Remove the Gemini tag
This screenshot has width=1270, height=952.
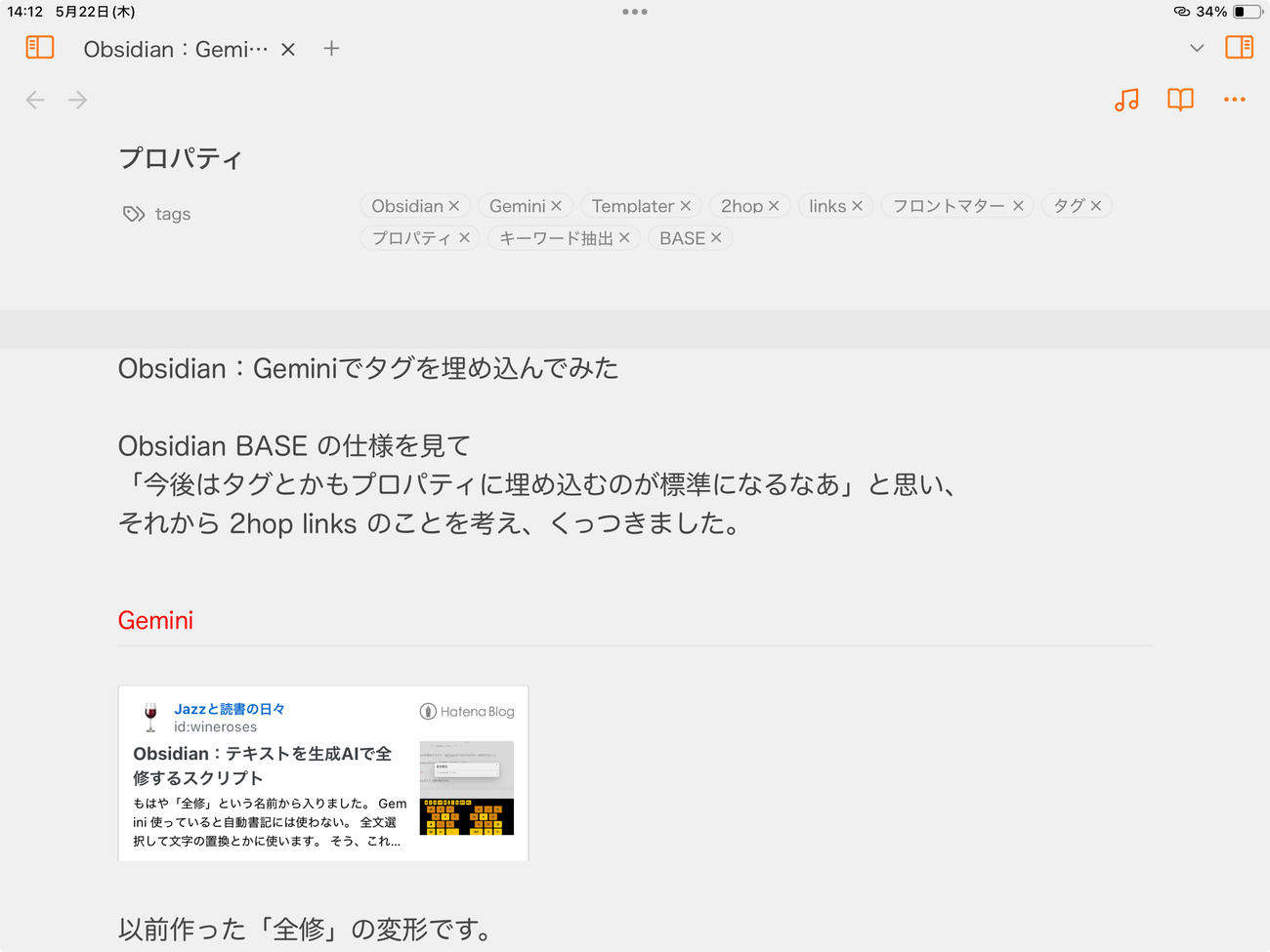(x=556, y=206)
